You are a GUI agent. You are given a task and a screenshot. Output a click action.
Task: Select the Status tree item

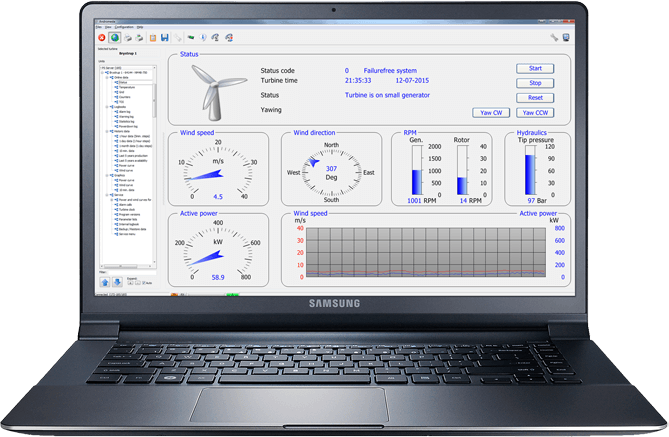point(123,82)
